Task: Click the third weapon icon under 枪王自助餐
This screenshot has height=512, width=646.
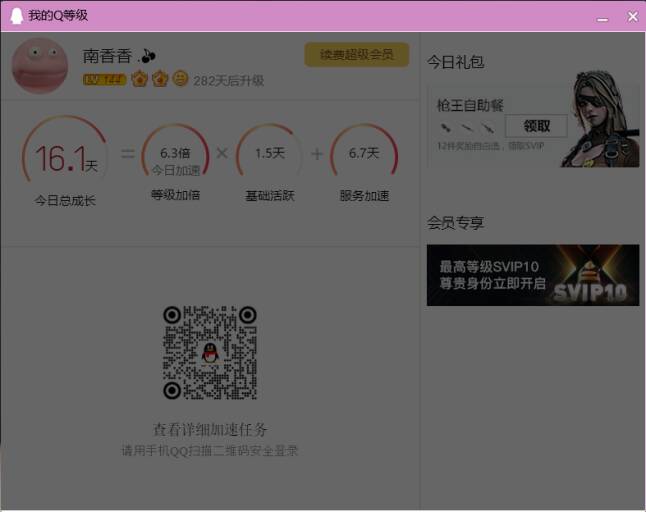Action: click(487, 128)
